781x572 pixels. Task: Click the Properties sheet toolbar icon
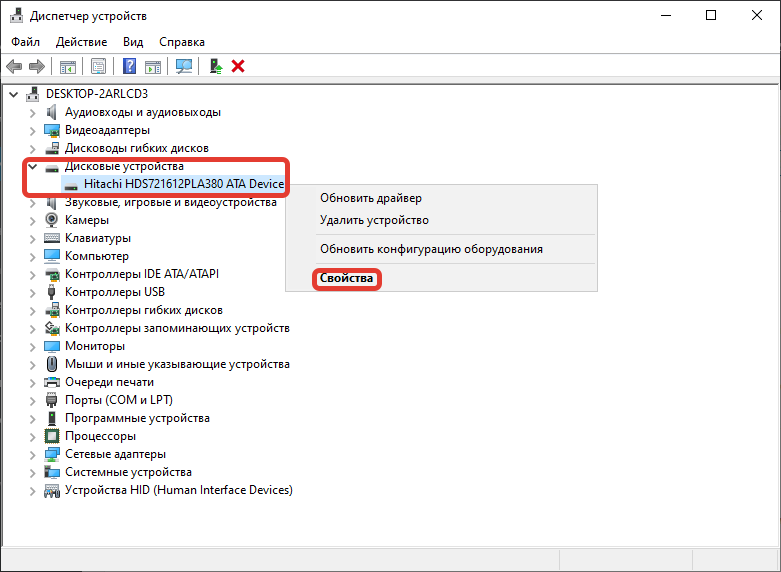98,66
